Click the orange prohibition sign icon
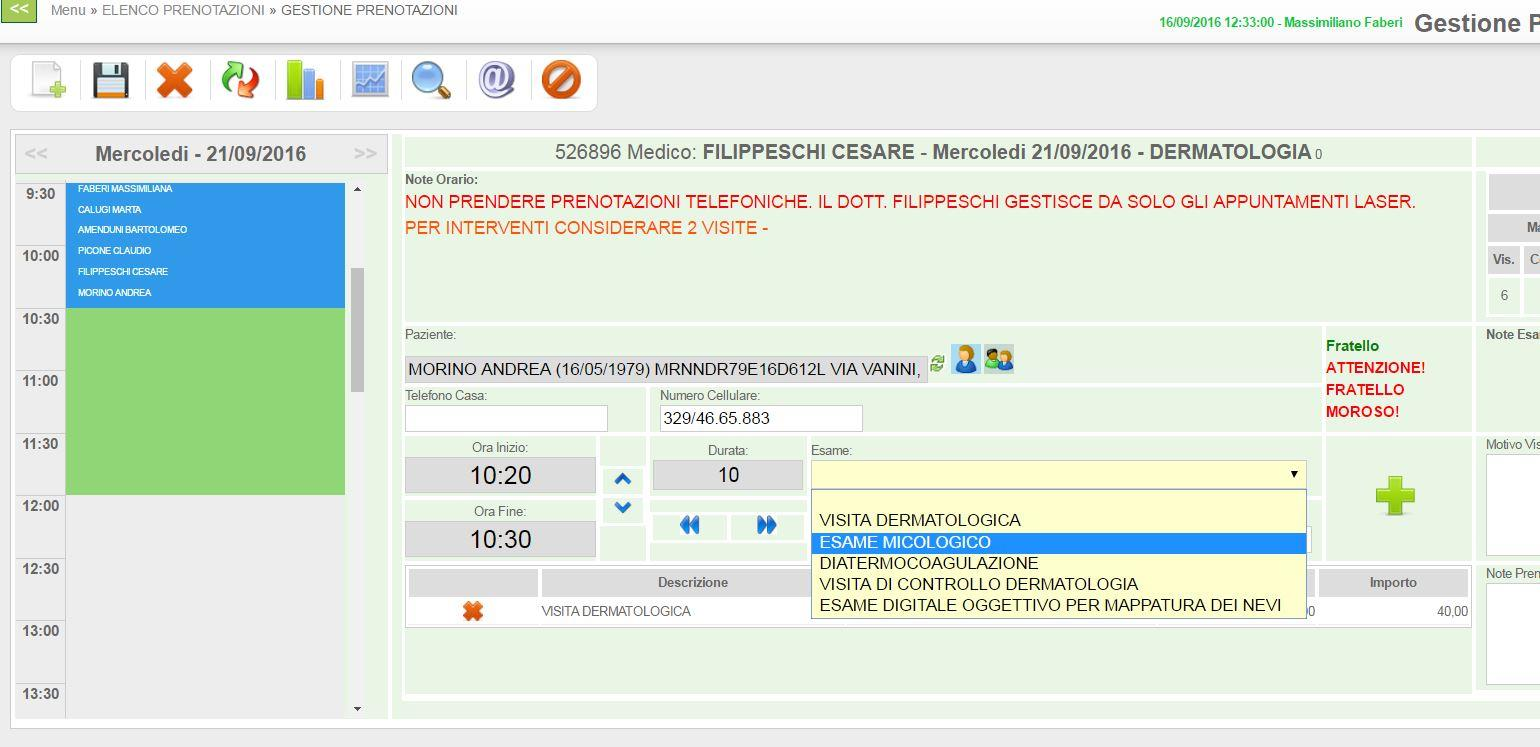 [561, 80]
